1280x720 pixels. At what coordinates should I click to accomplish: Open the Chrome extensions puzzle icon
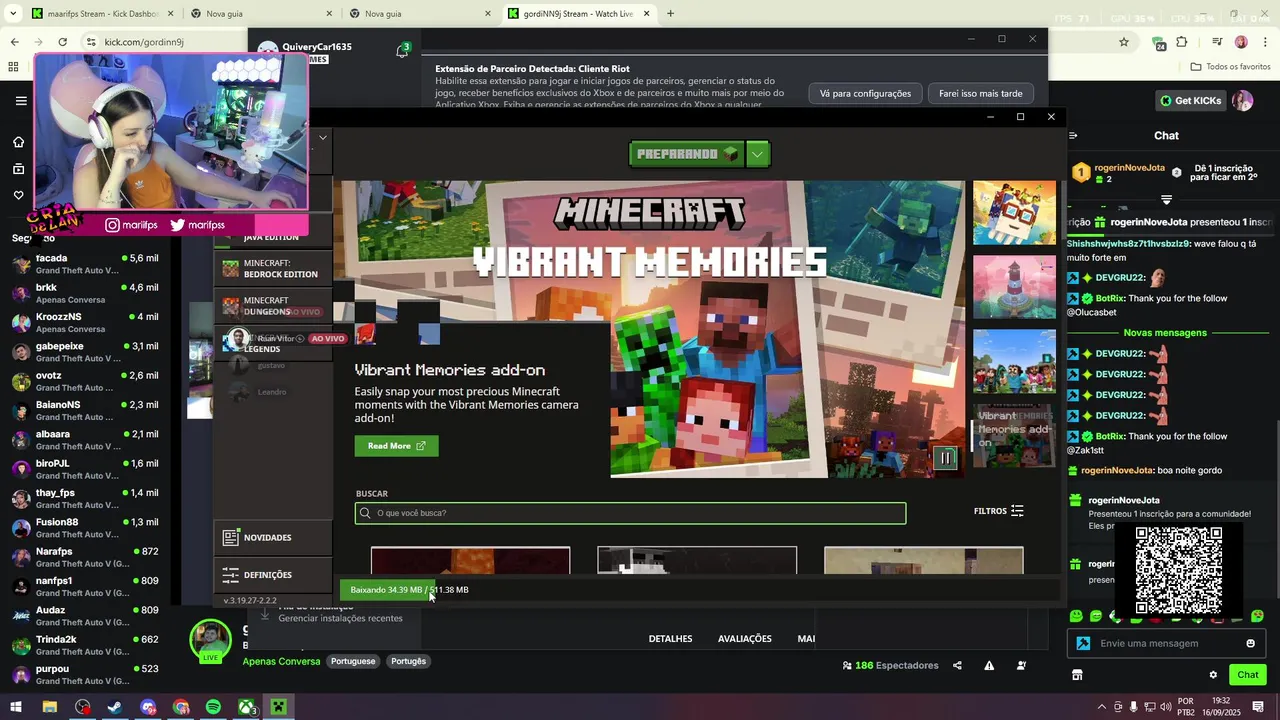[x=1182, y=42]
